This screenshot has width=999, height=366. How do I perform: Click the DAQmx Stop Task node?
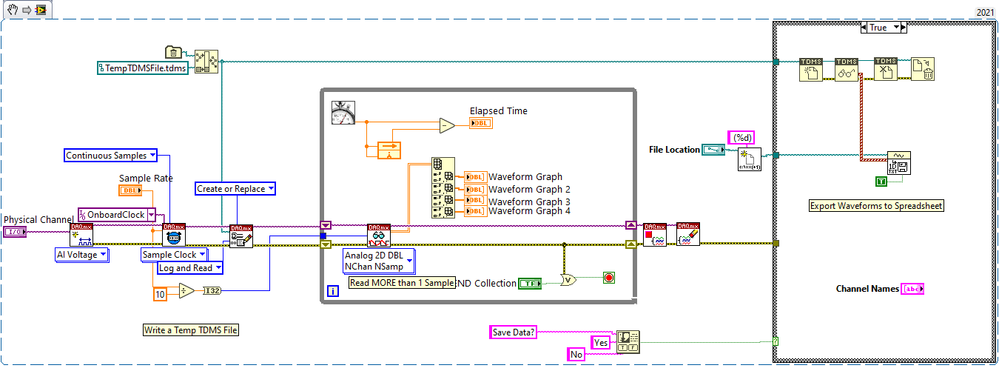coord(655,234)
